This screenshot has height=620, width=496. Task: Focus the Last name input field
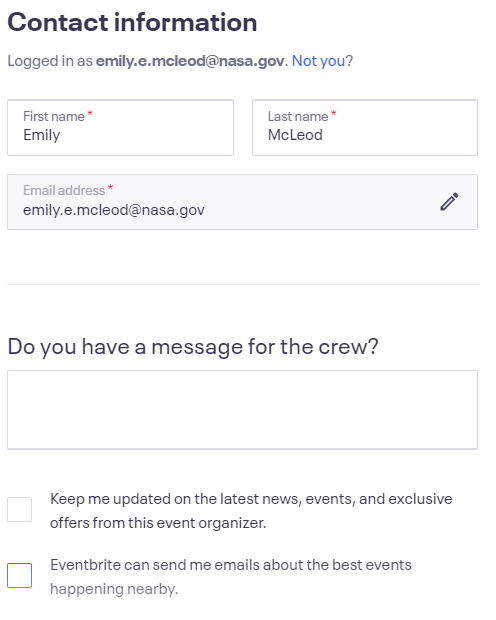click(x=365, y=127)
